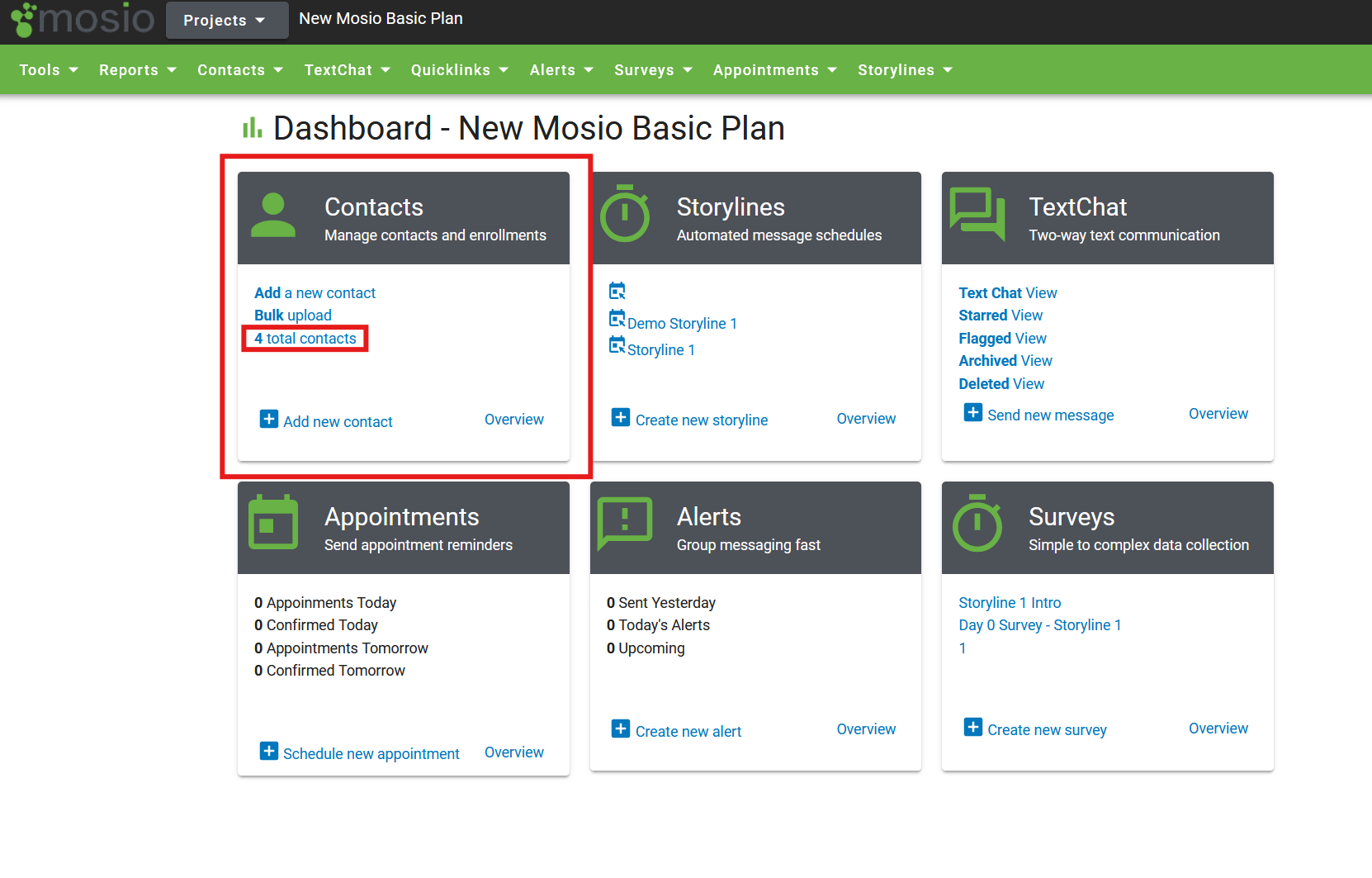Click plus icon beside Create new alert
The image size is (1372, 878).
pyautogui.click(x=621, y=729)
